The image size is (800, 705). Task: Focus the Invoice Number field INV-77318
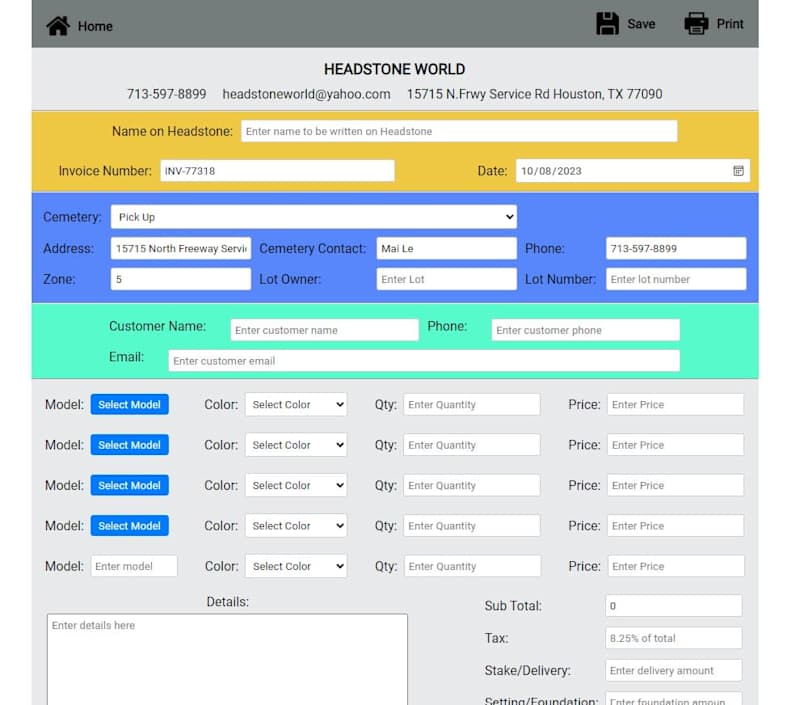click(277, 171)
